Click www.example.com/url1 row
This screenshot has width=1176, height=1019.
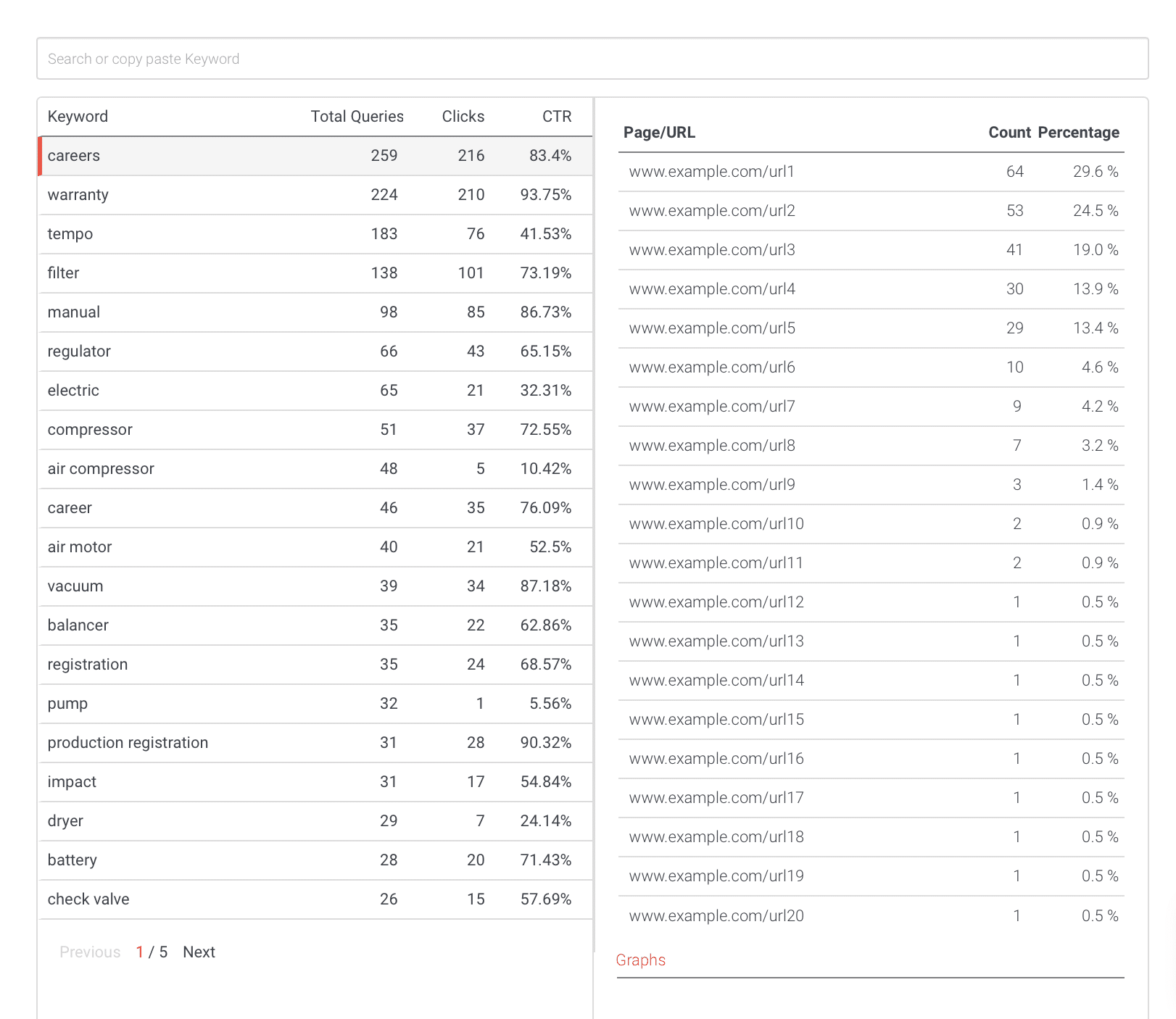point(871,172)
